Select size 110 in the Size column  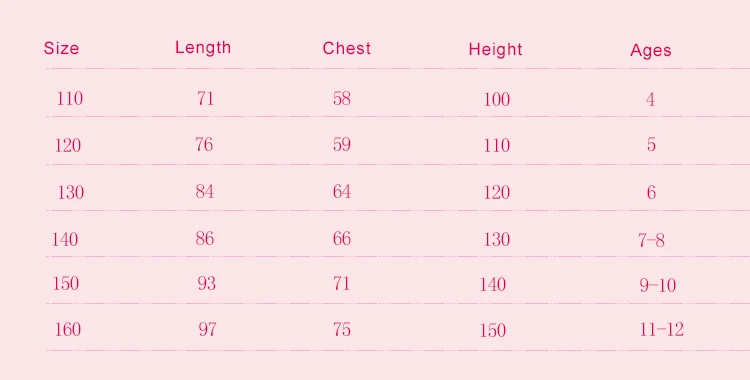click(x=69, y=99)
